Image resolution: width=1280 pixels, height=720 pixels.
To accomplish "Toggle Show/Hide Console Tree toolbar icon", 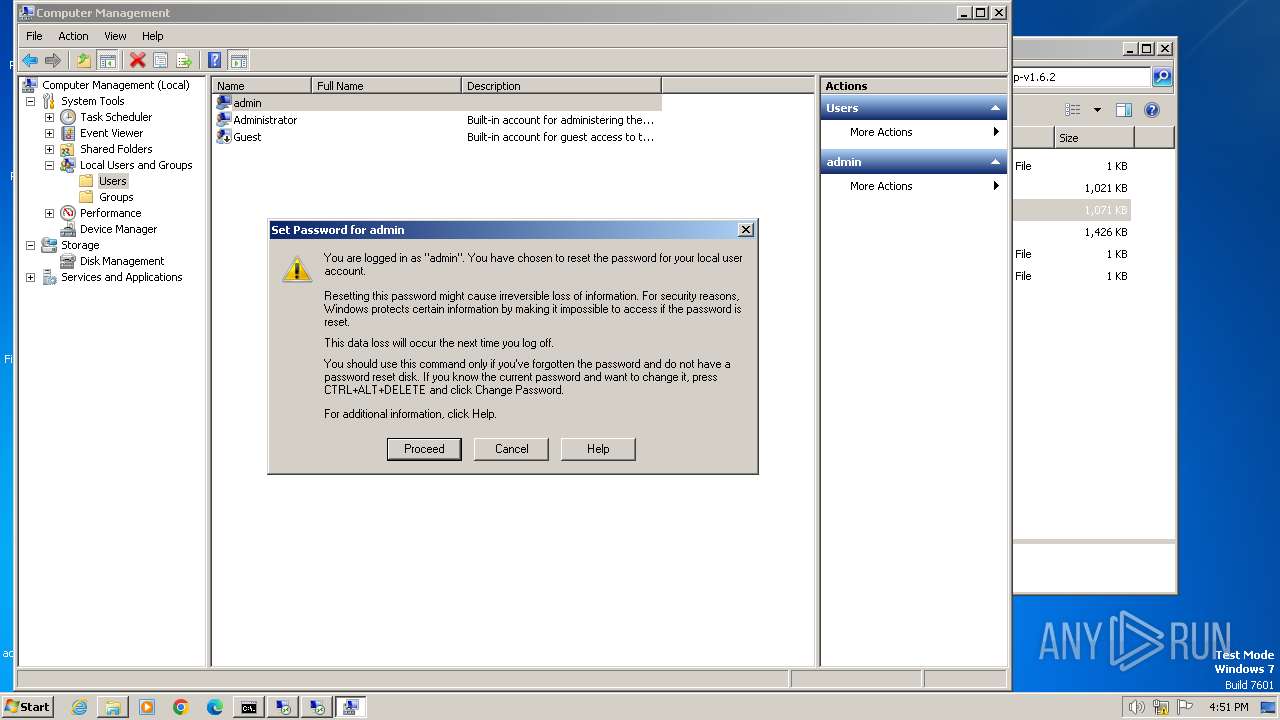I will (107, 61).
